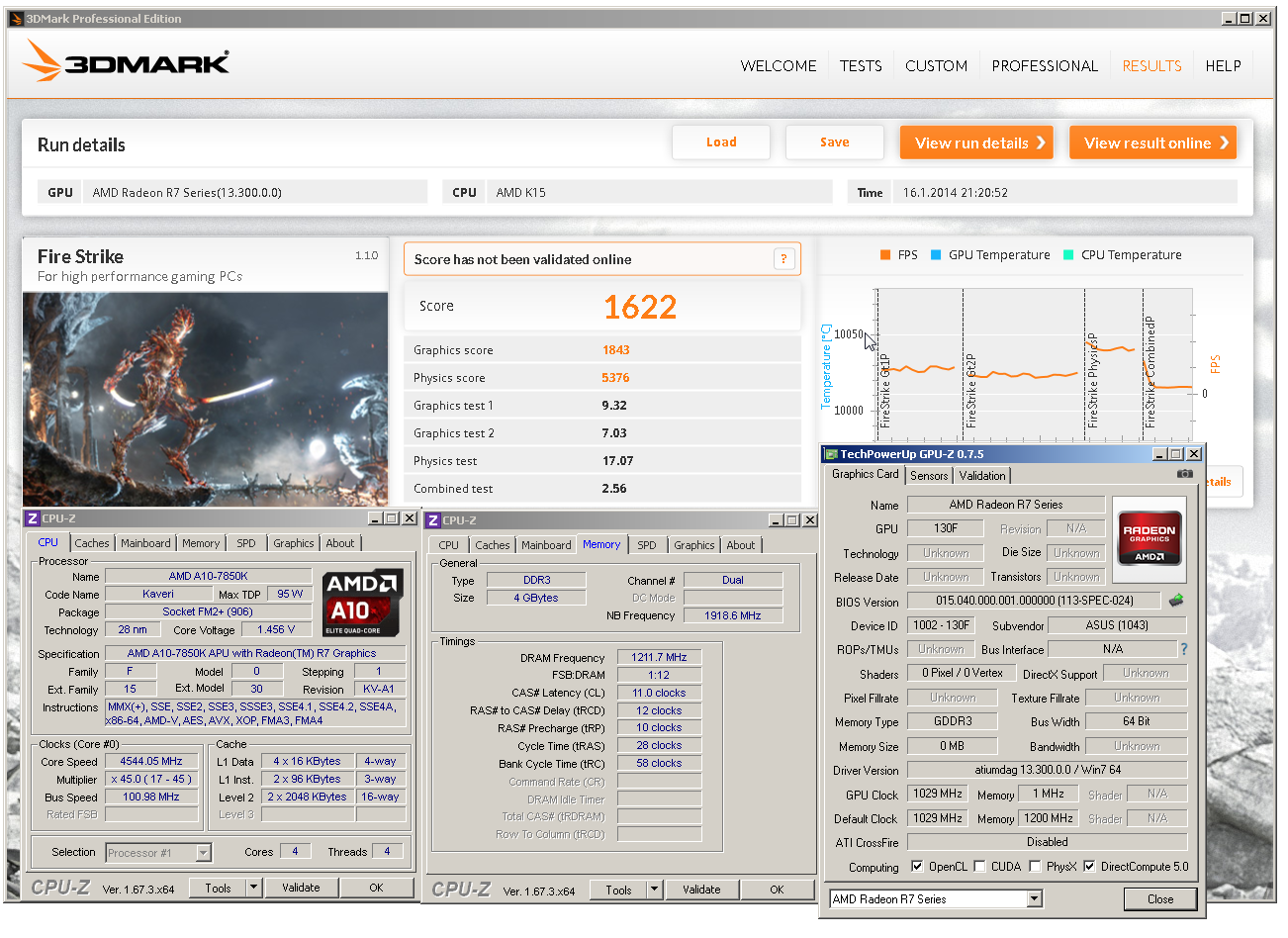
Task: Click the DRAM Frequency 1211.7 MHz value
Action: 659,657
